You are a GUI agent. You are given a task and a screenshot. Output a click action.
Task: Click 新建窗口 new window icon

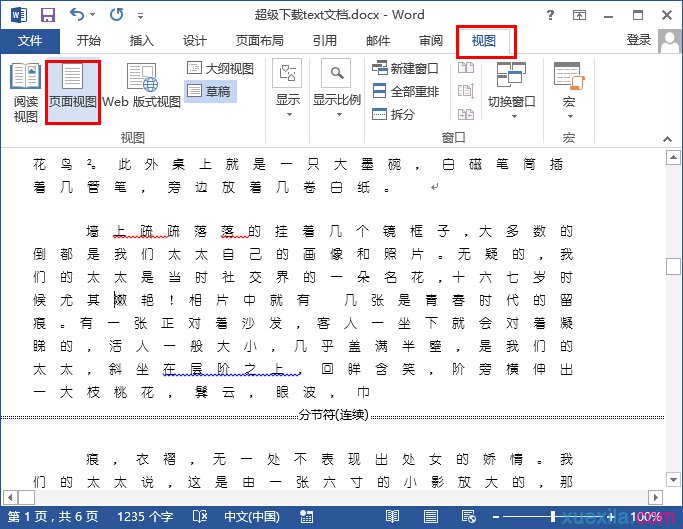coord(406,68)
